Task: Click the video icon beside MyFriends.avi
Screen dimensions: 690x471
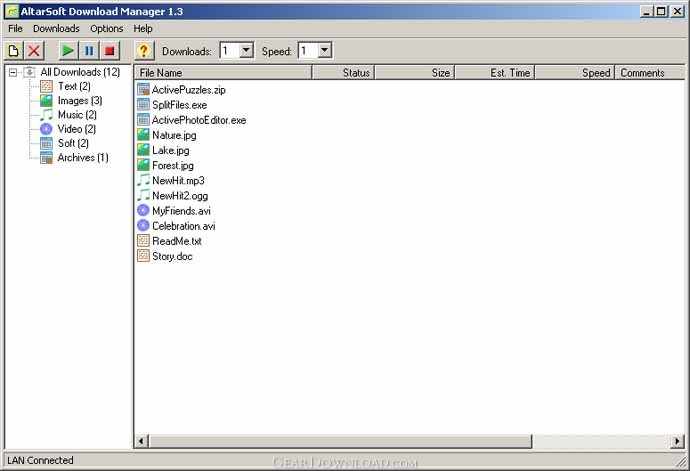Action: pyautogui.click(x=143, y=211)
